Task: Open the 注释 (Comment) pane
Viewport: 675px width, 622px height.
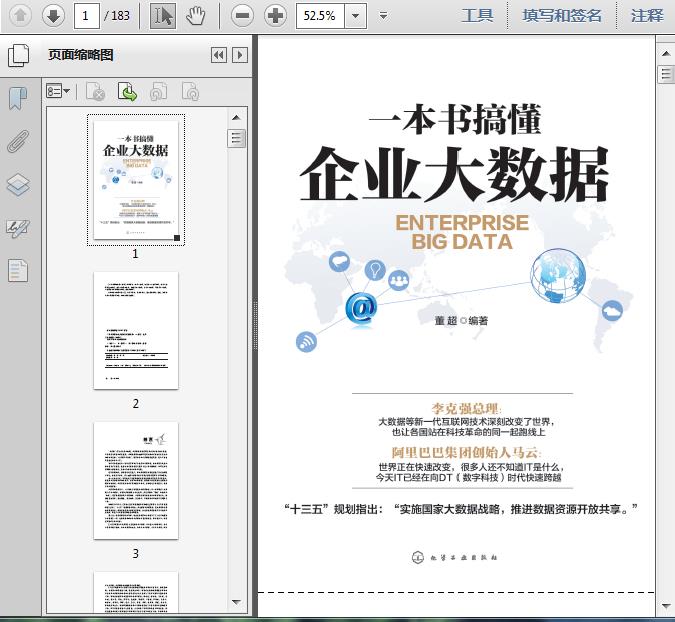Action: [x=647, y=15]
